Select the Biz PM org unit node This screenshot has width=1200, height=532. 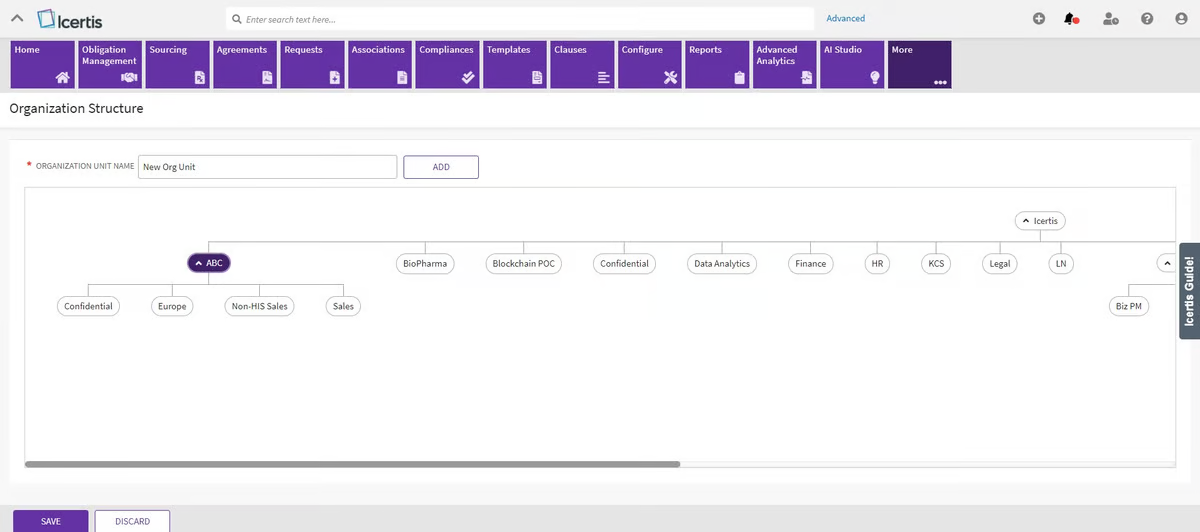point(1128,306)
